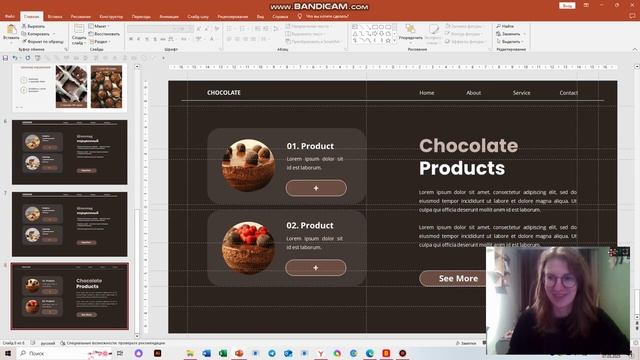This screenshot has height=360, width=640.
Task: Click the Save icon in quick access toolbar
Action: point(5,58)
